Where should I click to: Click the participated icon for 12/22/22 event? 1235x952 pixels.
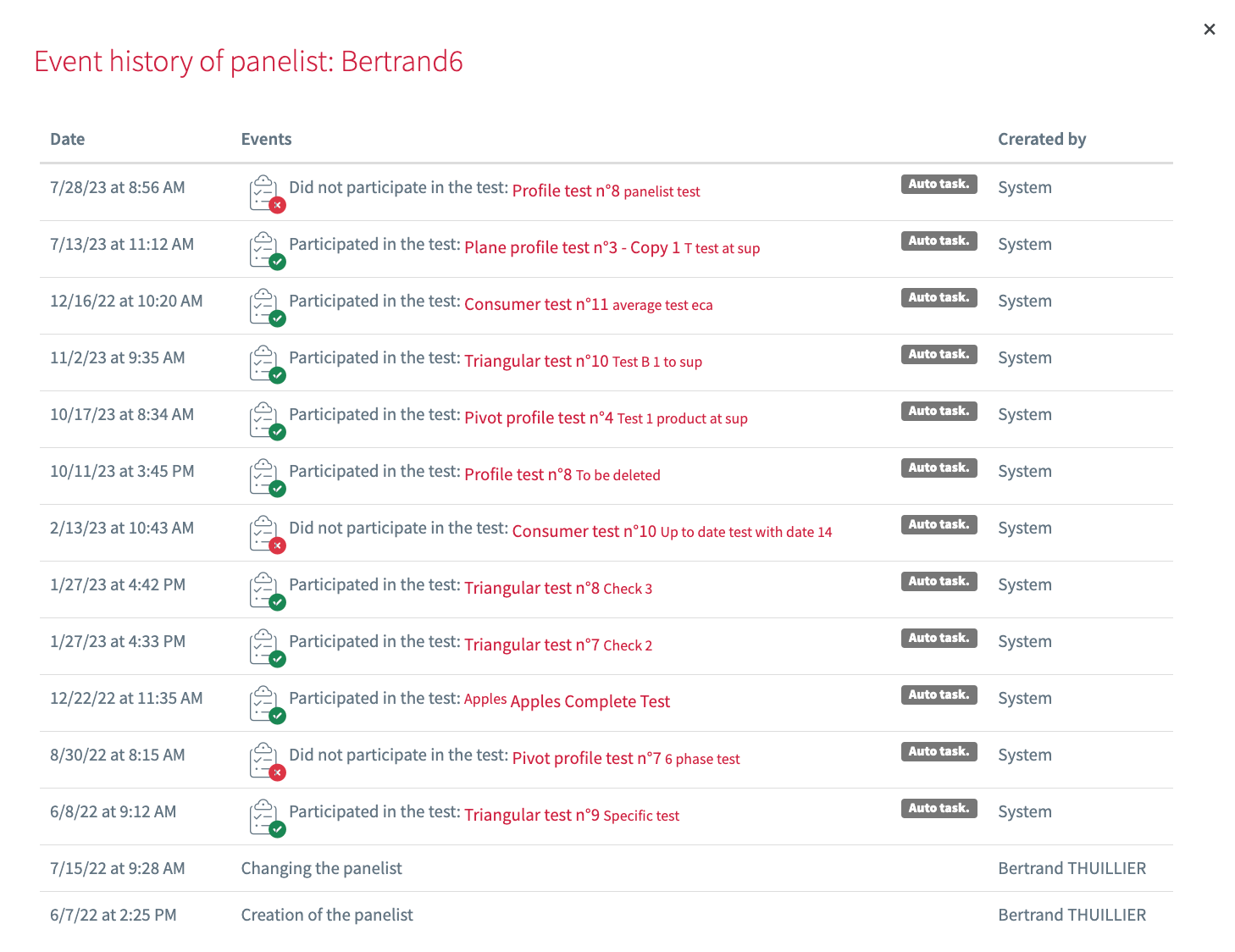[x=266, y=704]
